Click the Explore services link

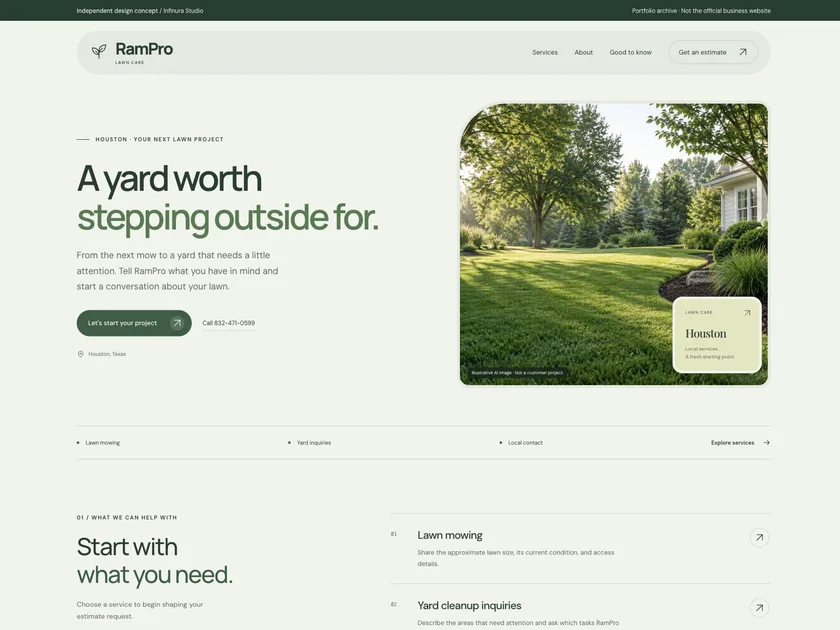coord(732,443)
